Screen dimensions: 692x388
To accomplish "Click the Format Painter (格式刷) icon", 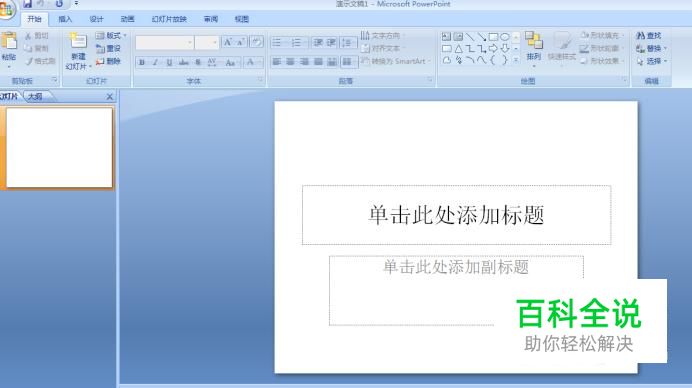I will tap(29, 61).
